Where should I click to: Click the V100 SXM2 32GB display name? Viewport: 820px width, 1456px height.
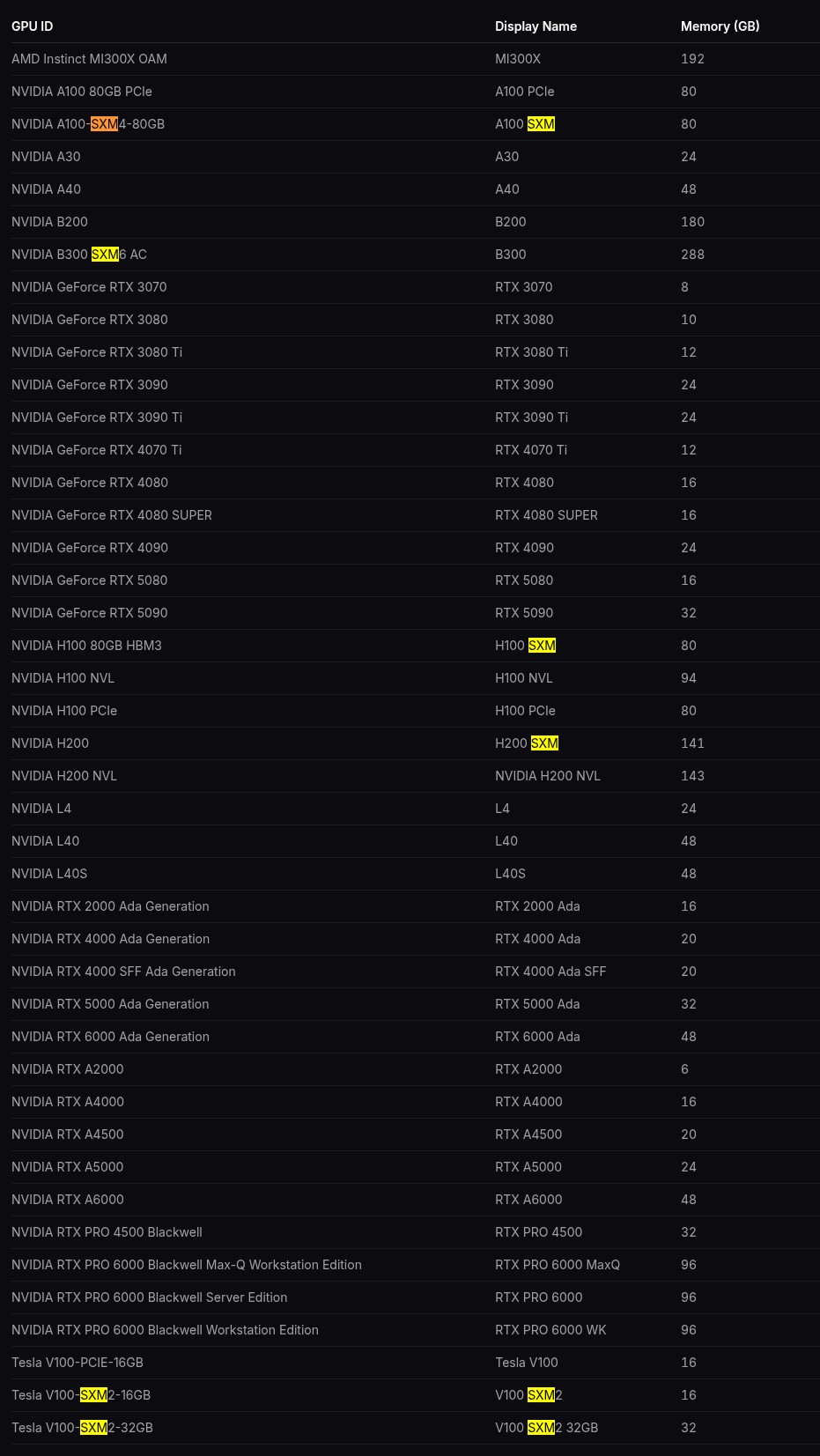[x=546, y=1428]
